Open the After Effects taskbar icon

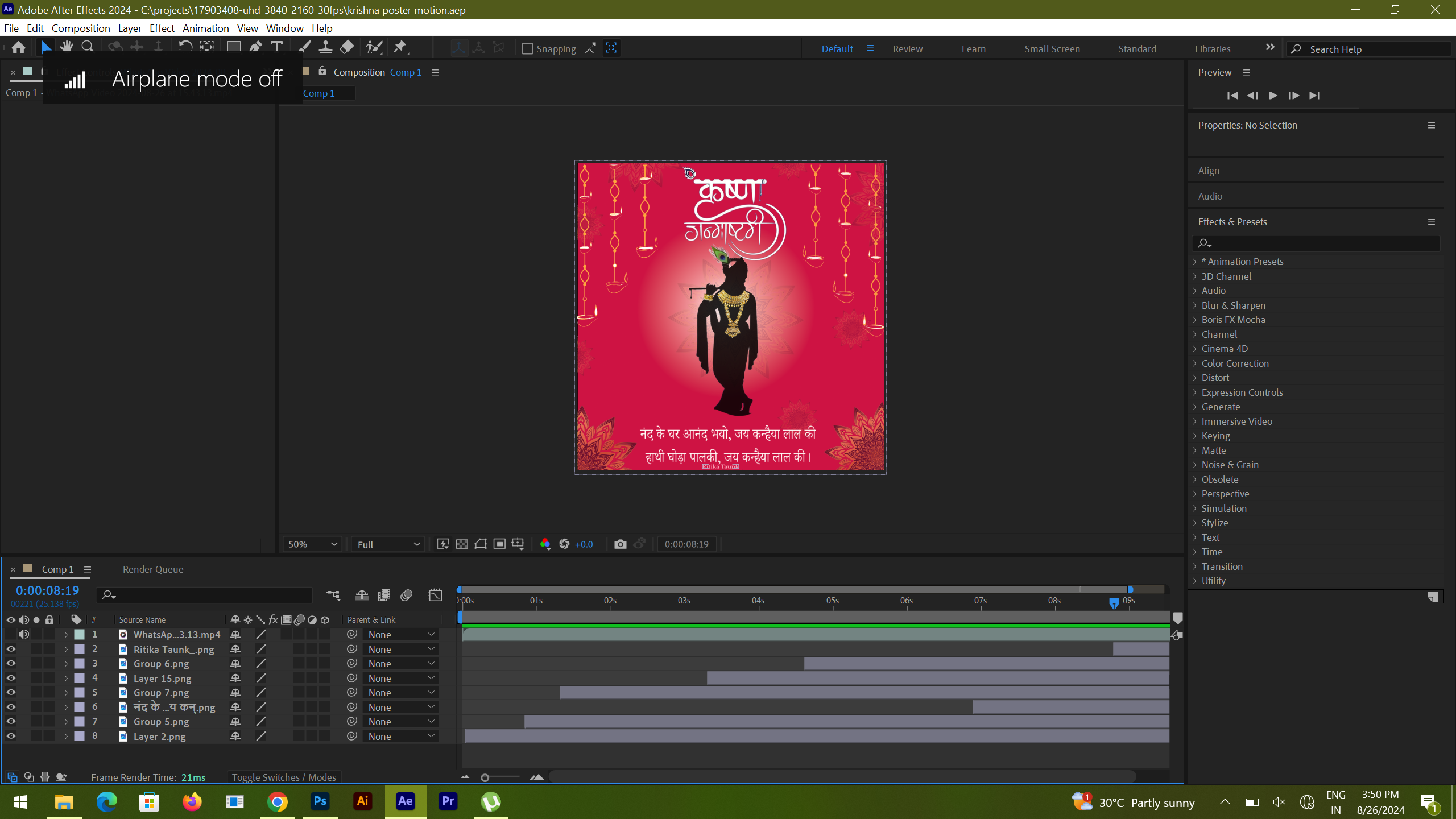pos(406,801)
